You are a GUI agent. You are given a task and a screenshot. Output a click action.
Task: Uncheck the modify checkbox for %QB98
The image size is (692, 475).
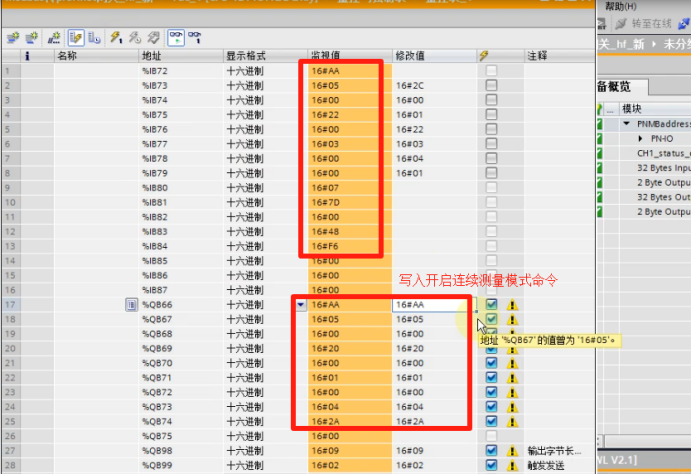(x=491, y=450)
